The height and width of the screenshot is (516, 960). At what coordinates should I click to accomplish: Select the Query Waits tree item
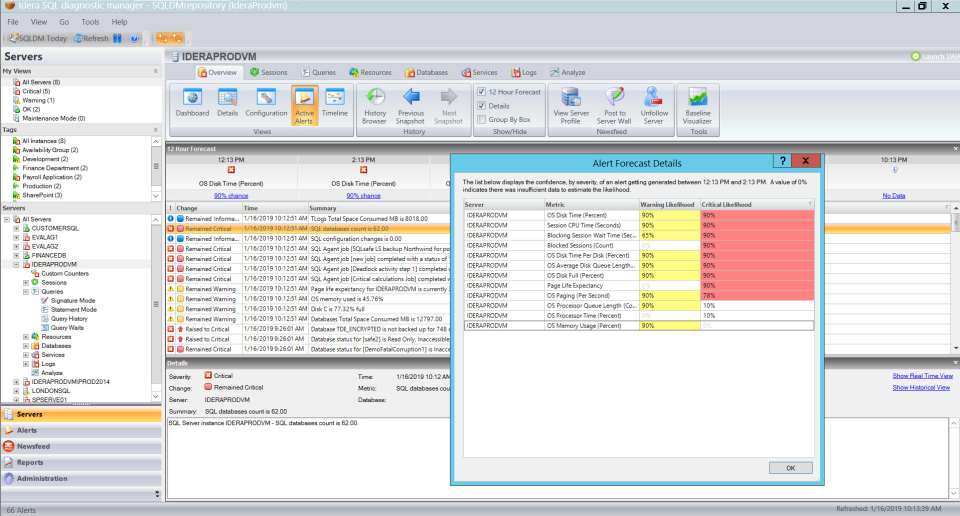(67, 328)
